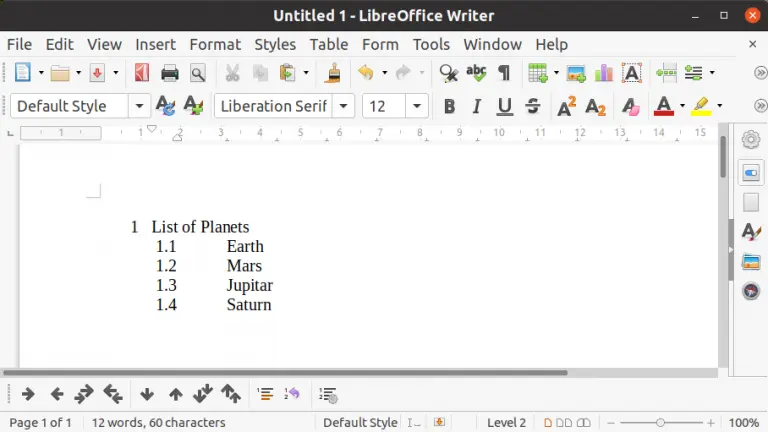
Task: Open the Format menu
Action: click(x=215, y=44)
